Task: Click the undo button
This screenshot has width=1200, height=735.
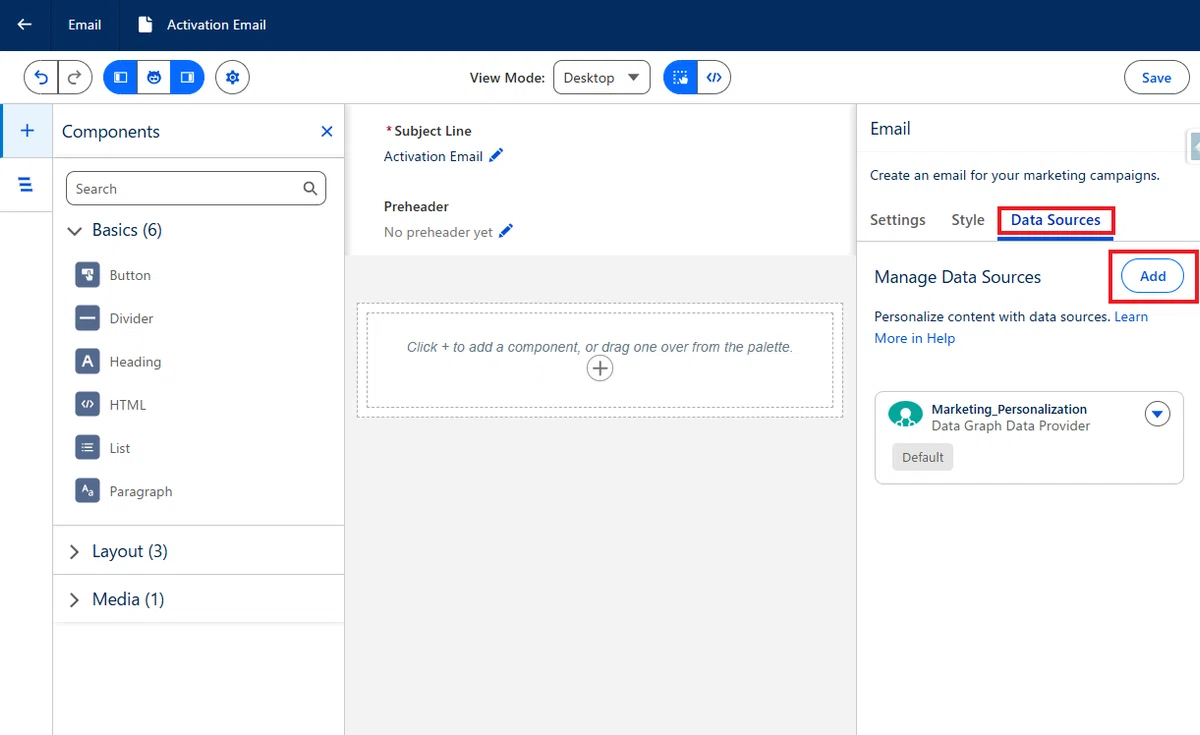Action: point(41,77)
